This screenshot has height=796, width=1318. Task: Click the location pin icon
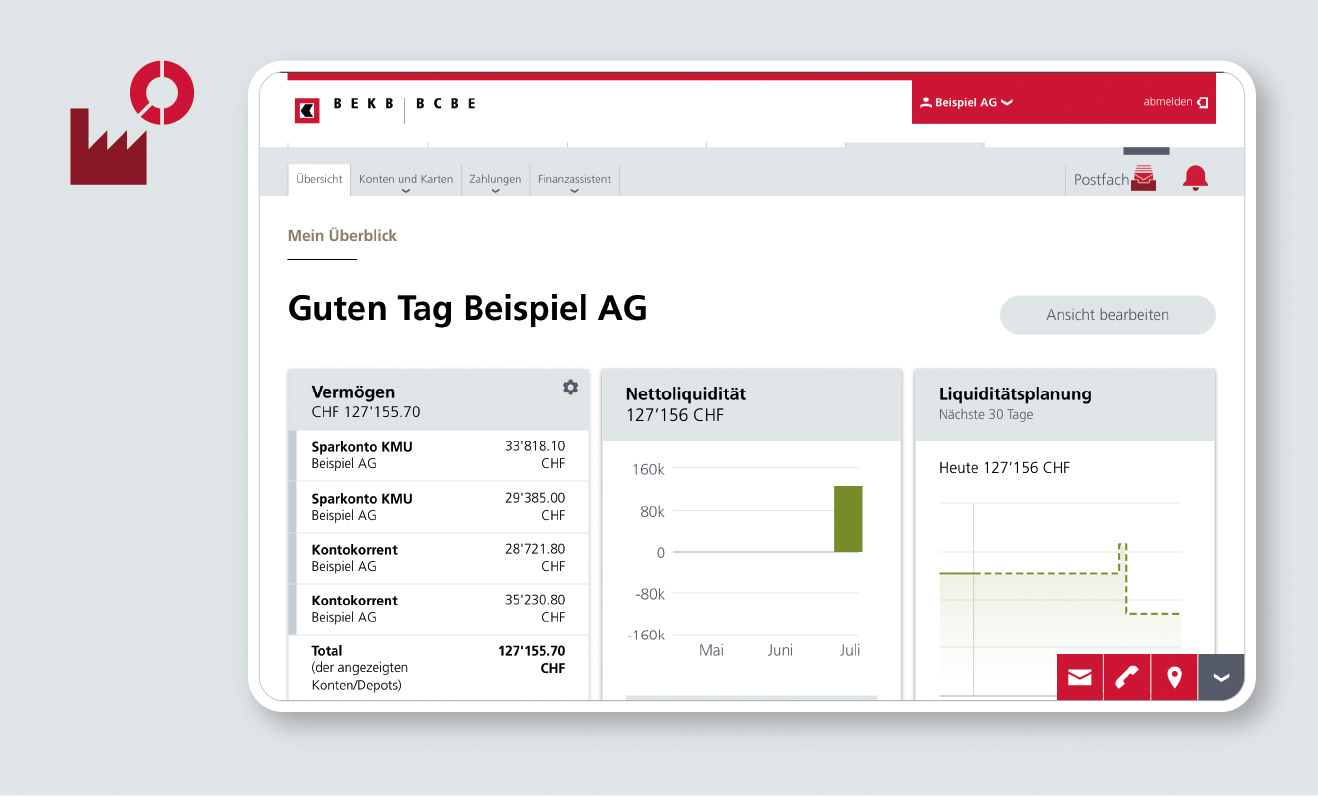point(1174,677)
